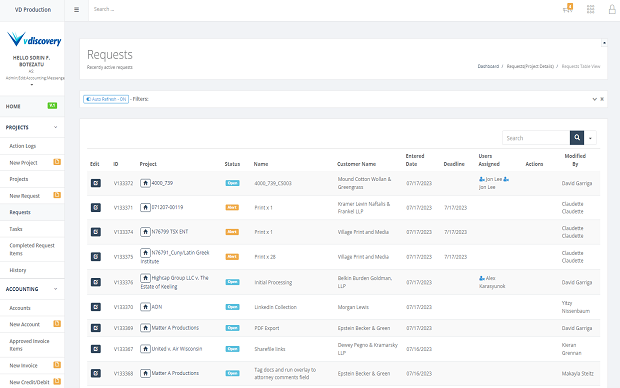Viewport: 620px width, 388px height.
Task: Click the table Search input field
Action: click(x=536, y=138)
